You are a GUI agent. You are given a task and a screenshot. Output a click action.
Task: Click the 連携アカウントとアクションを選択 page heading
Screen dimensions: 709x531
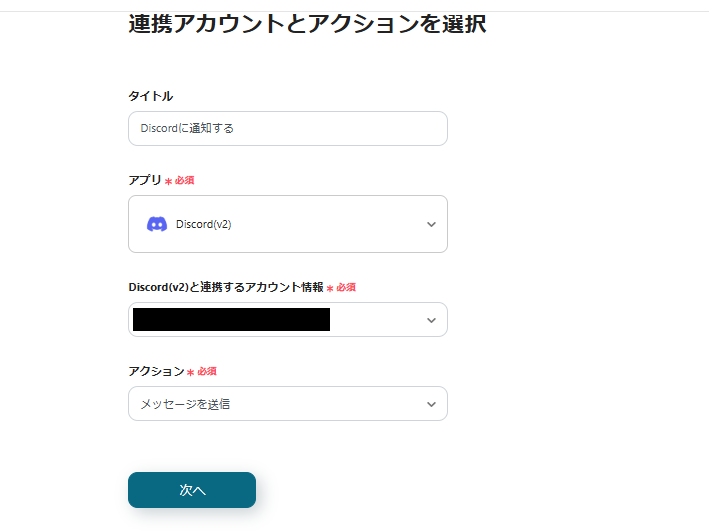[307, 24]
